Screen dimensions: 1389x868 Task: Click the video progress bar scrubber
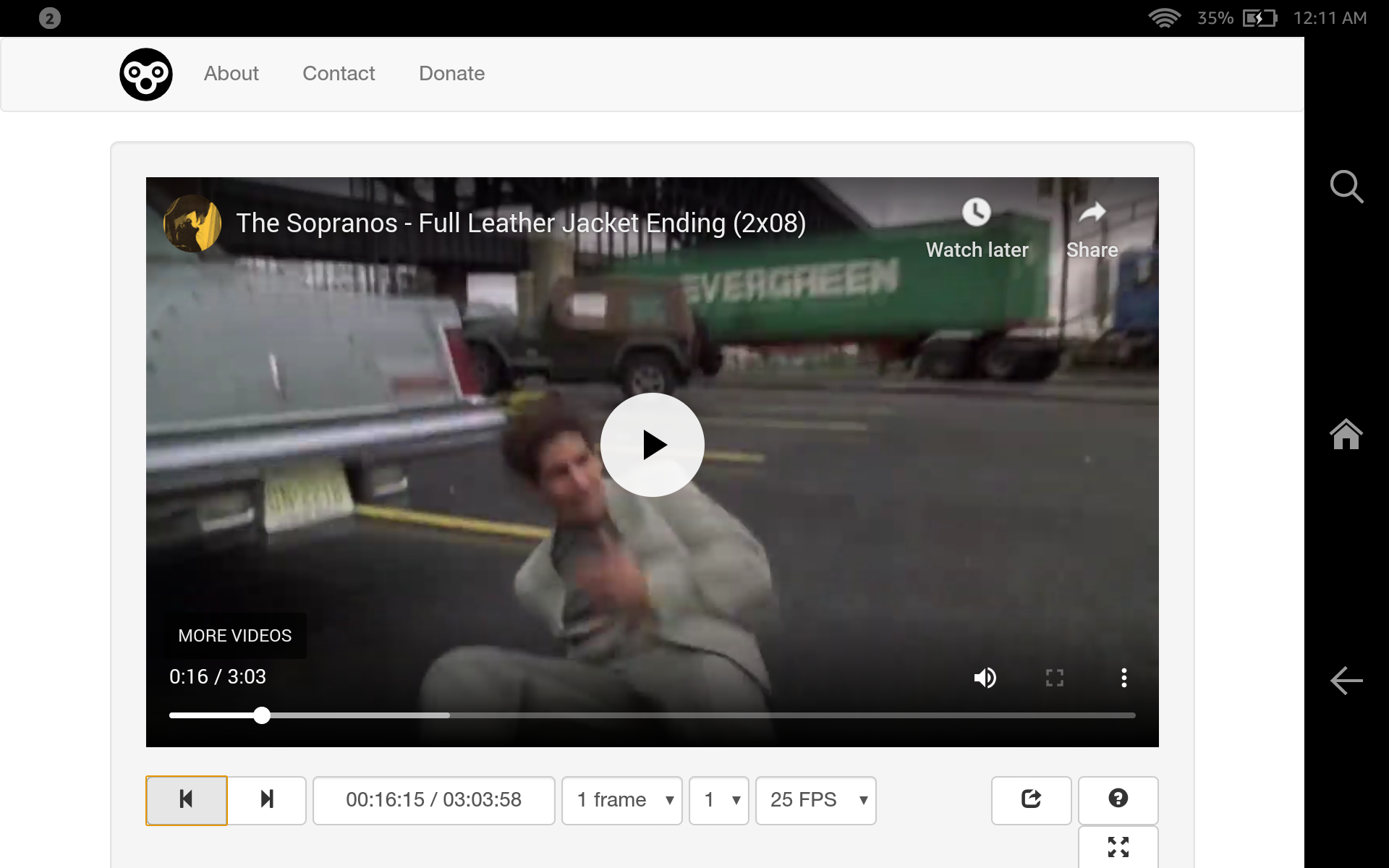(x=262, y=715)
